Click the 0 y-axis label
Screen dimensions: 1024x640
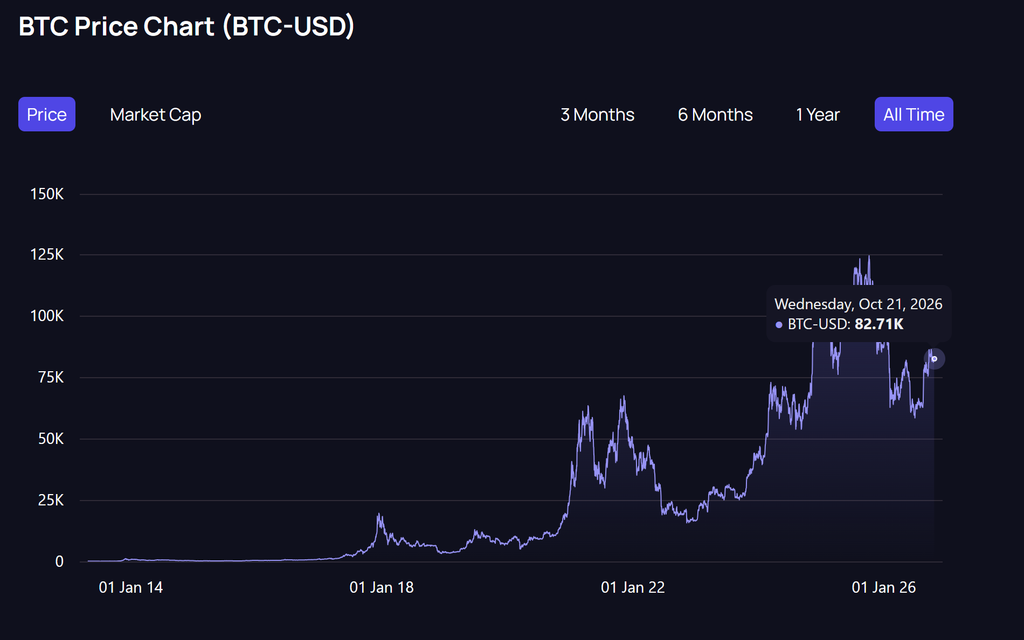point(59,562)
